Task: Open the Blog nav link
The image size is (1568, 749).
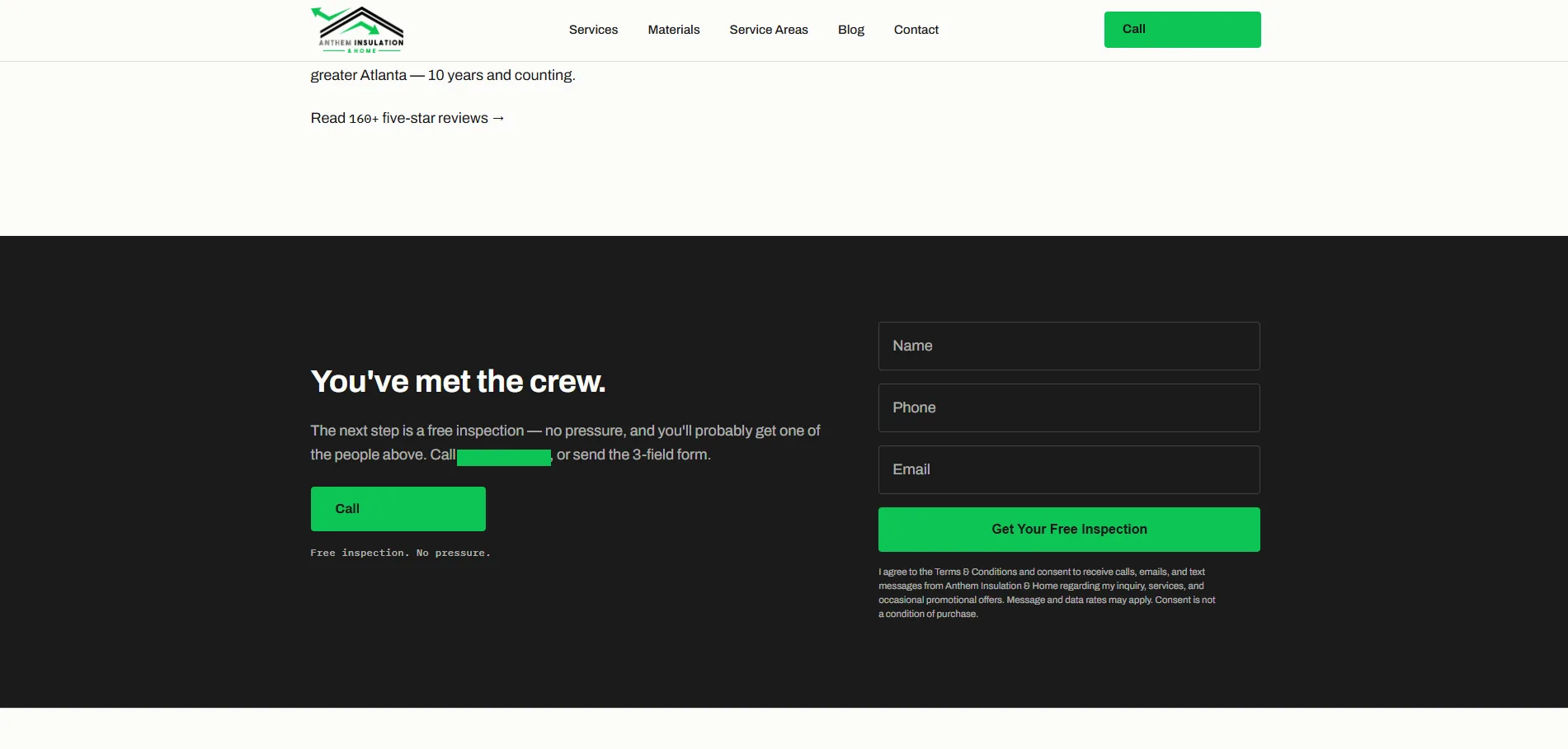Action: (851, 30)
